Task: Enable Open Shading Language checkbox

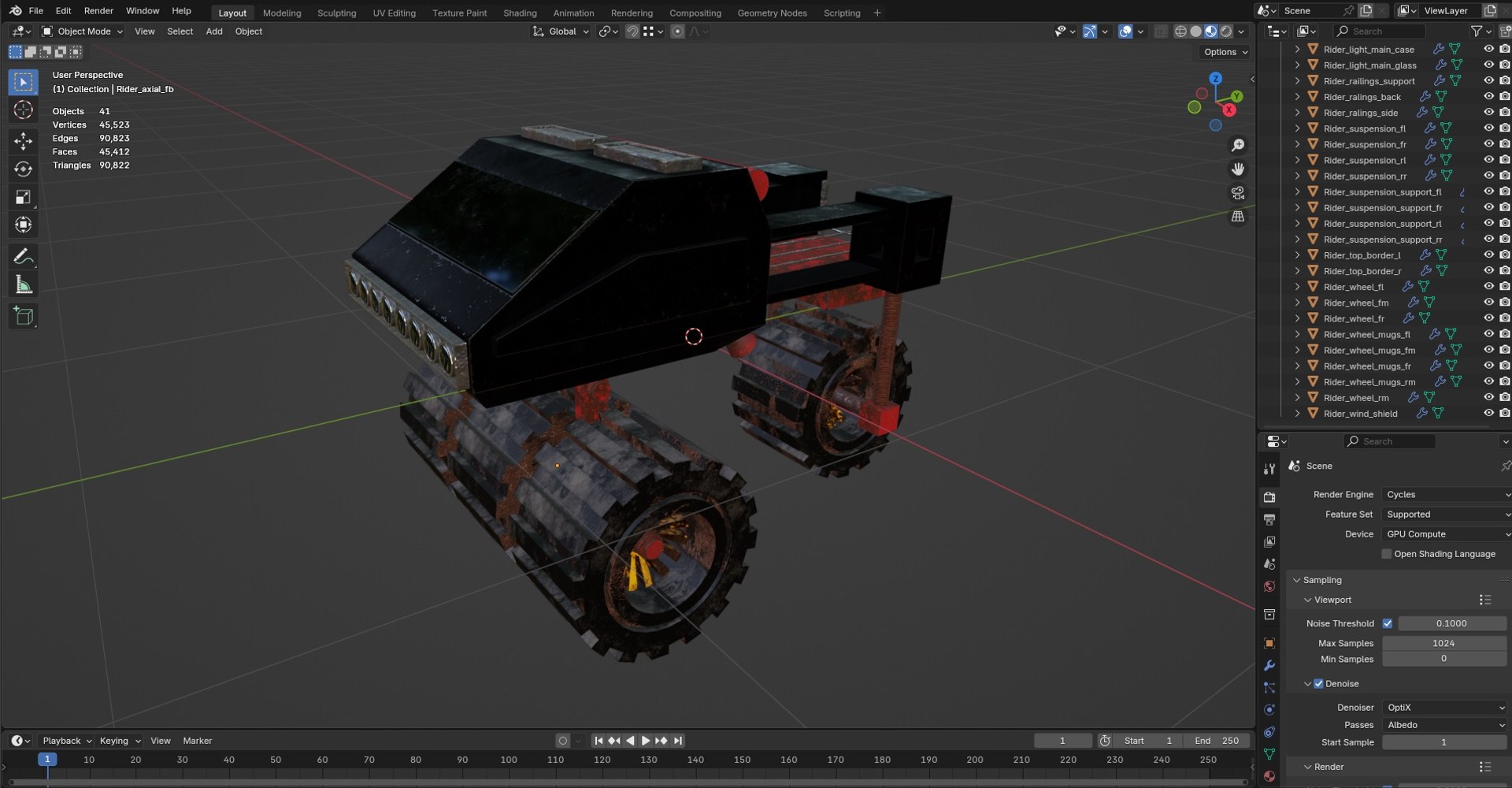Action: (1387, 554)
